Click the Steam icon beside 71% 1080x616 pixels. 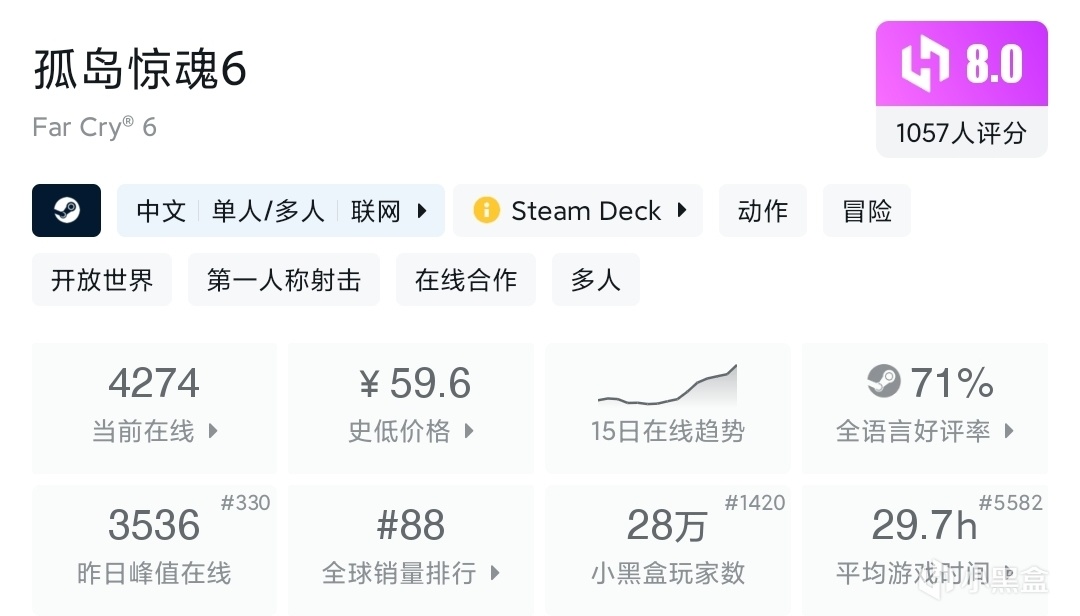(884, 382)
